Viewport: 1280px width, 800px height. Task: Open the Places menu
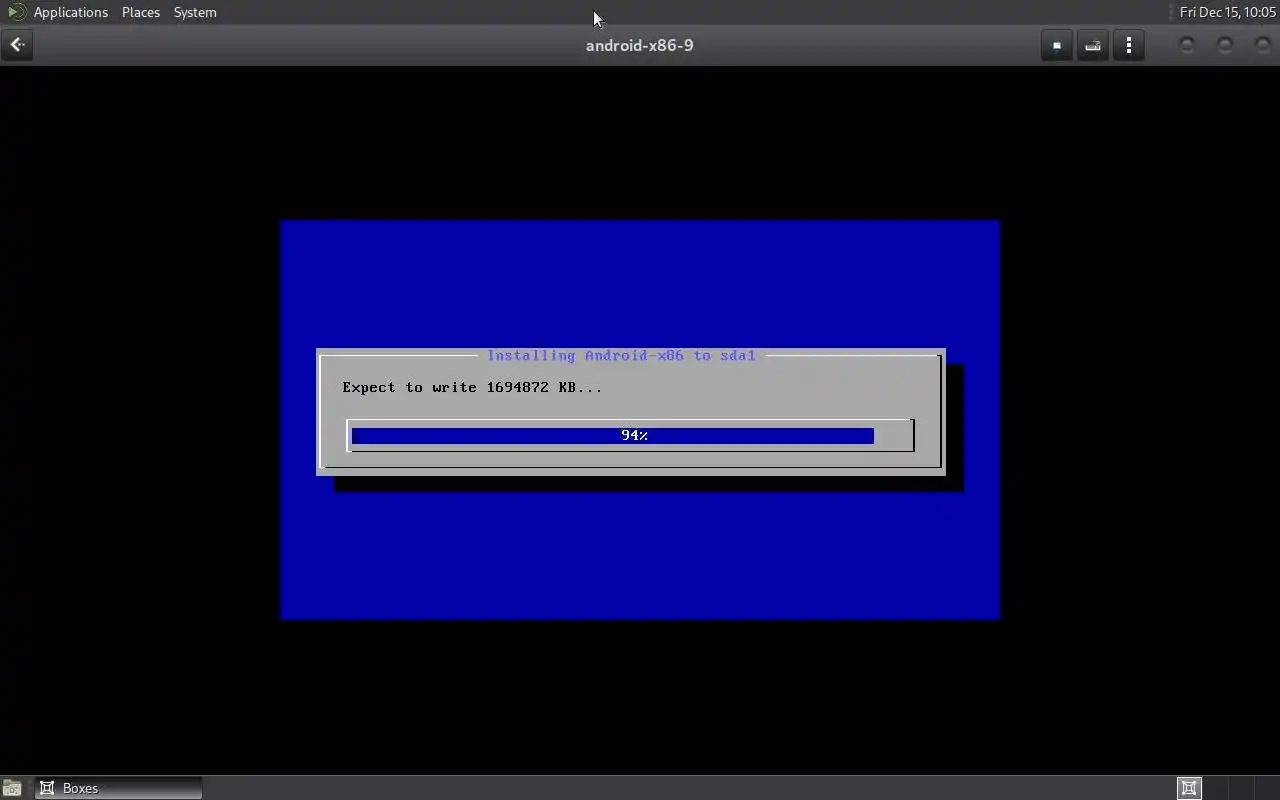click(x=141, y=12)
